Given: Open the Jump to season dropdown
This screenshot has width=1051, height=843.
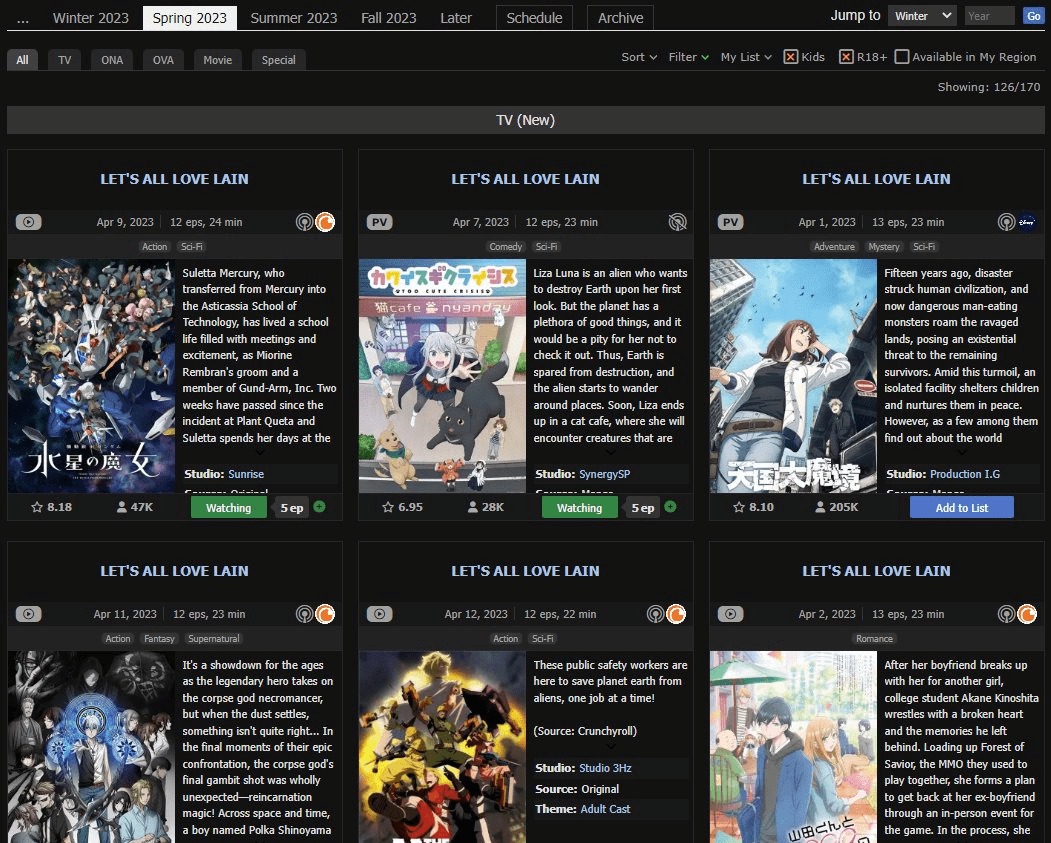Looking at the screenshot, I should click(922, 15).
